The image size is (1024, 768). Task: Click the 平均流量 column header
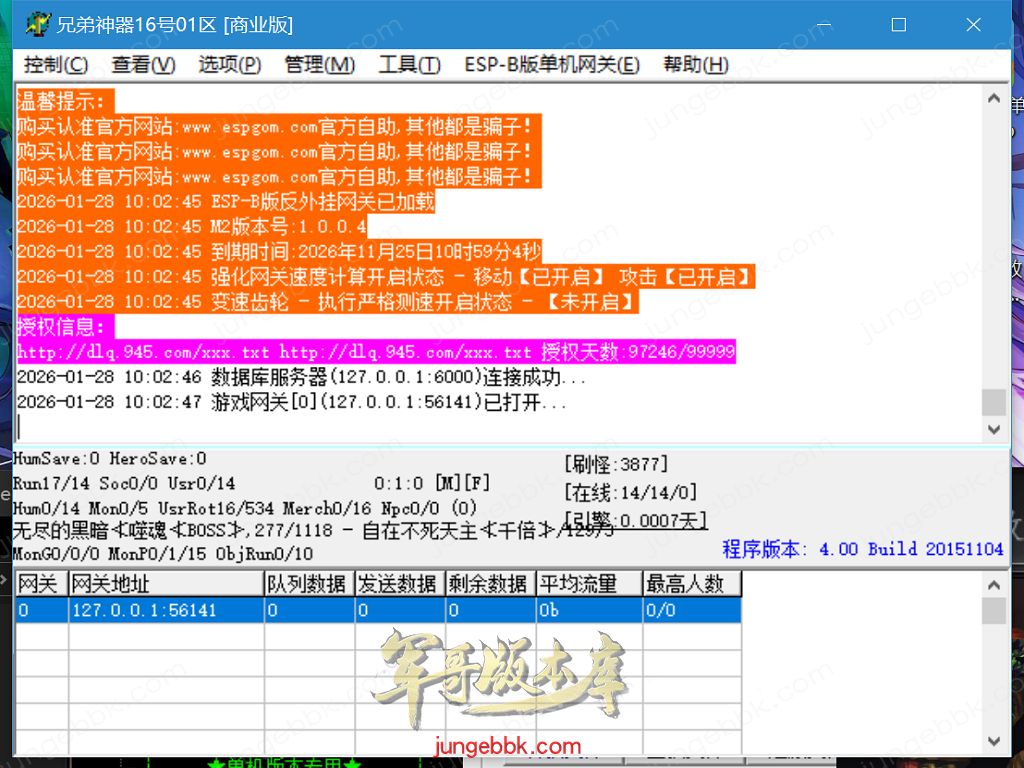pos(588,584)
